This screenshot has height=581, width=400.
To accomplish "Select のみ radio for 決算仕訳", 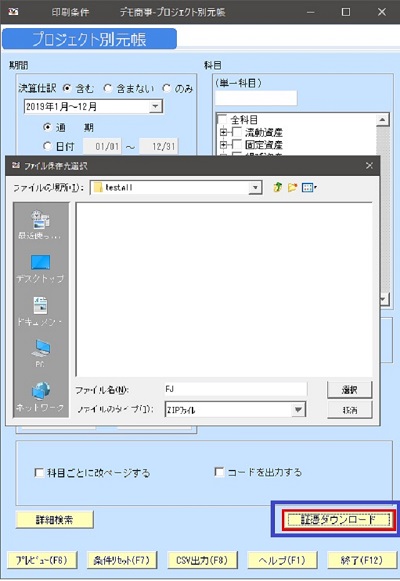I will tap(166, 88).
